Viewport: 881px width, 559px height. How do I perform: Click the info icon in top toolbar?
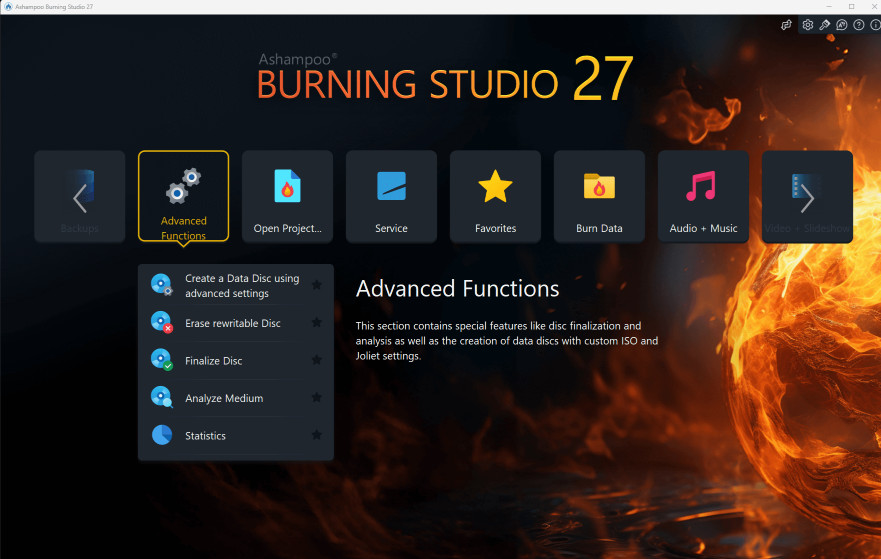click(x=875, y=25)
